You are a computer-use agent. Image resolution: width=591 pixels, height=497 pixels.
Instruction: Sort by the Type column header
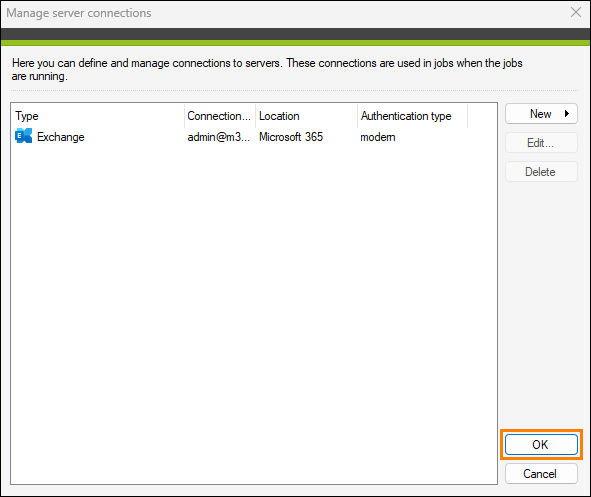[99, 116]
